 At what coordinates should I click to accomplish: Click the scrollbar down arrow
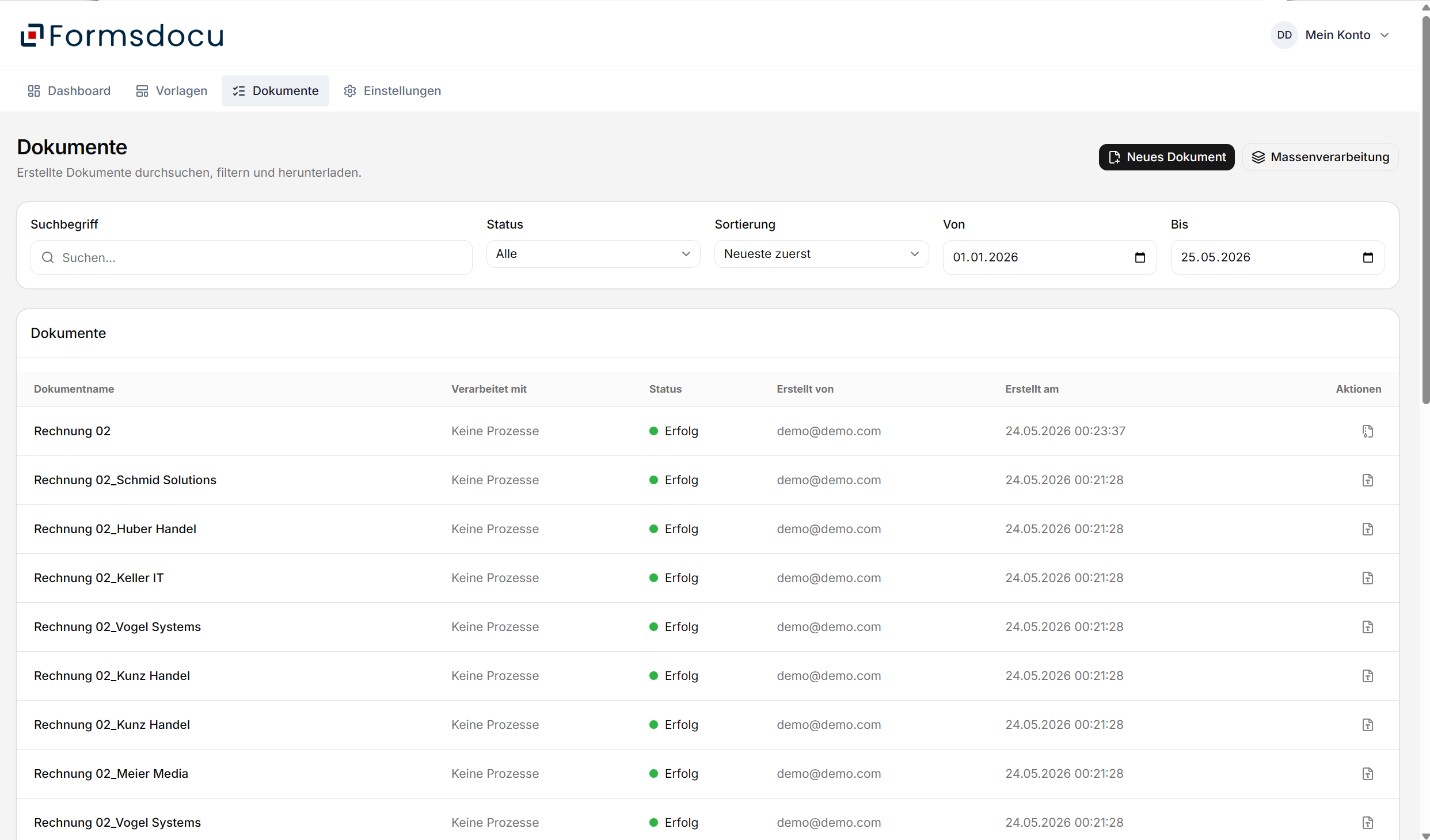[1425, 835]
